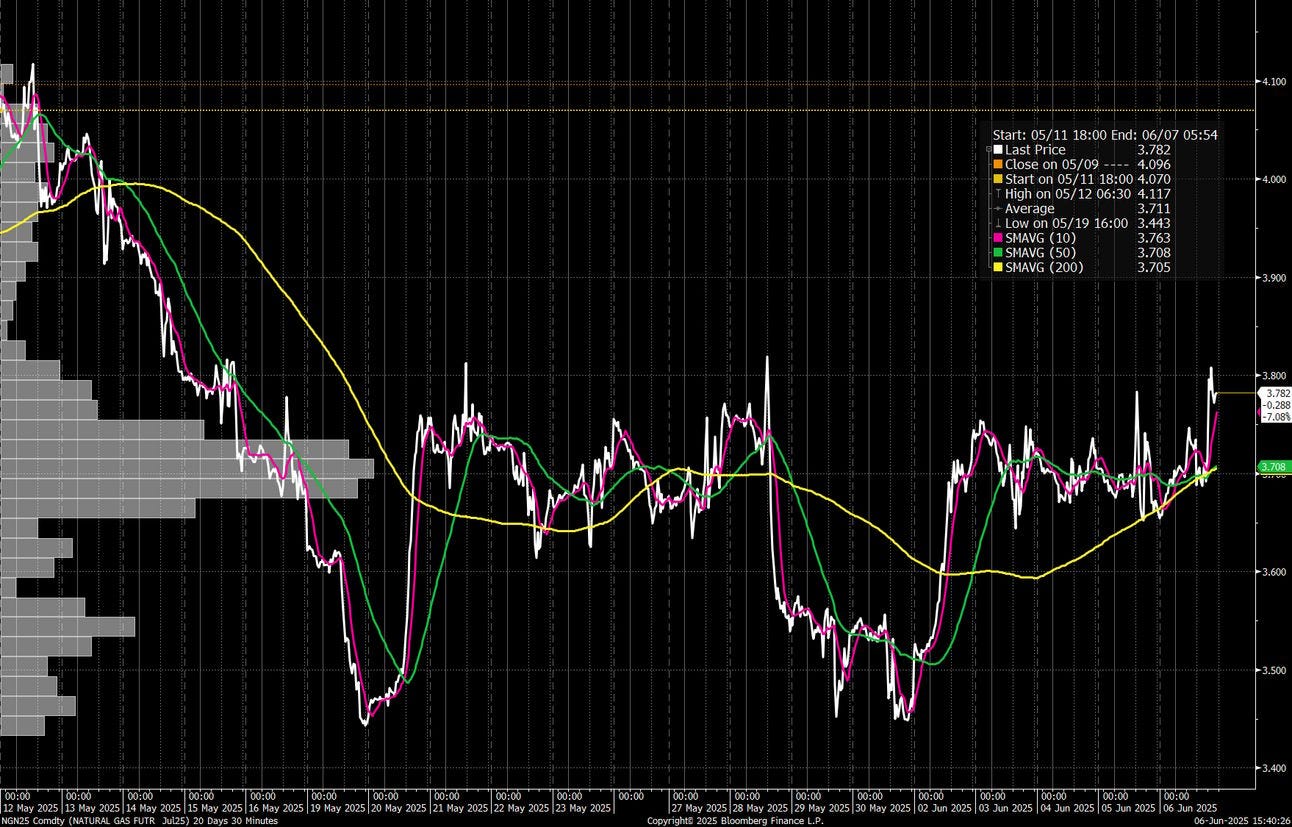Click the legend value 3.443
Image resolution: width=1292 pixels, height=827 pixels.
1154,223
